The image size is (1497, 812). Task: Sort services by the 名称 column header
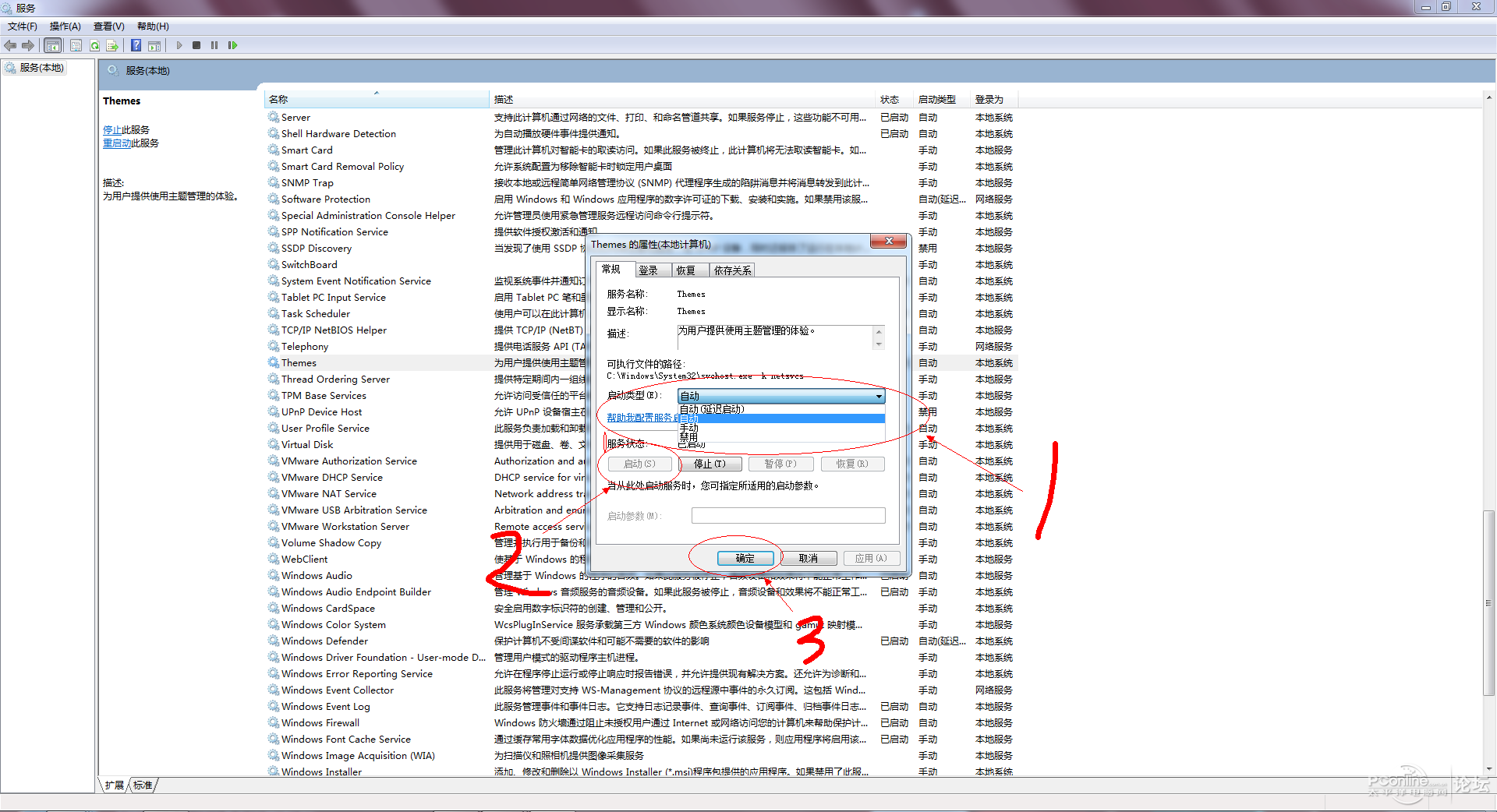(377, 99)
